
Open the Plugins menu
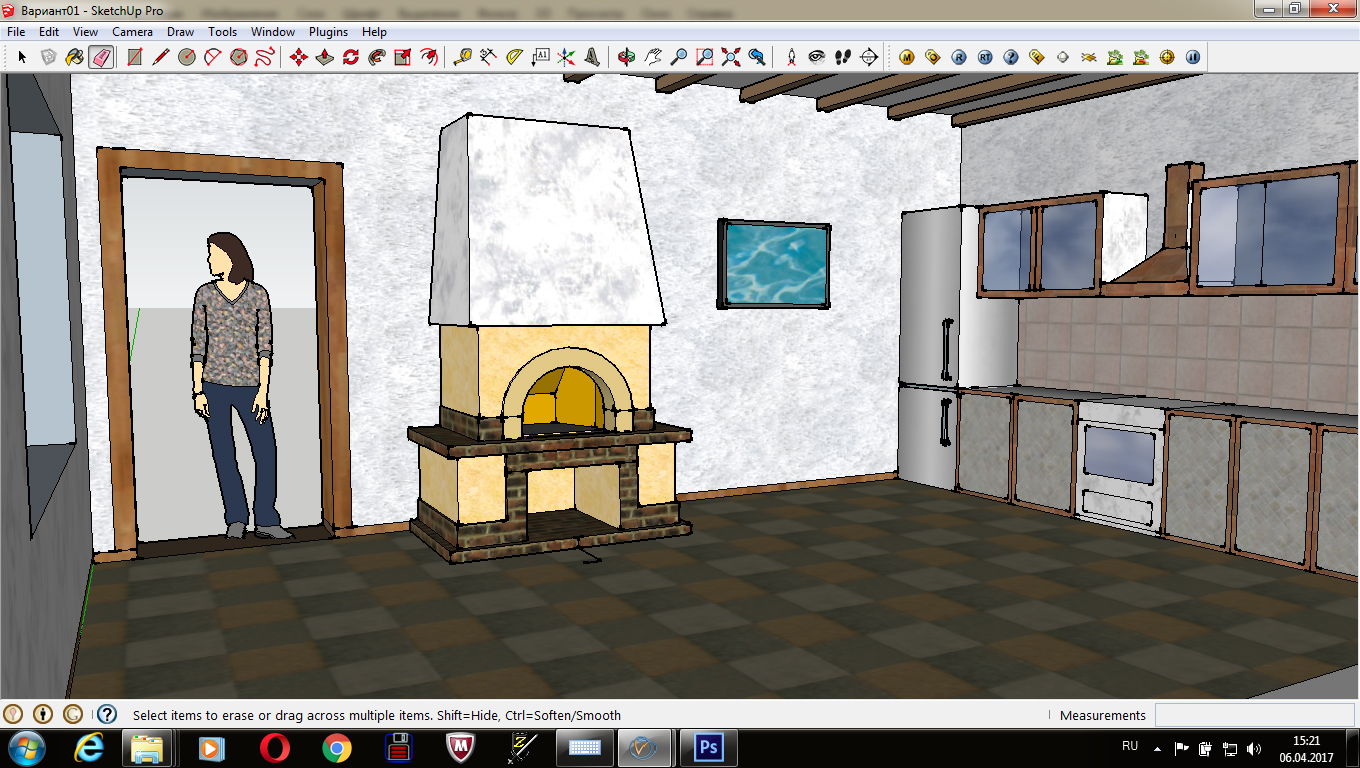click(x=328, y=32)
